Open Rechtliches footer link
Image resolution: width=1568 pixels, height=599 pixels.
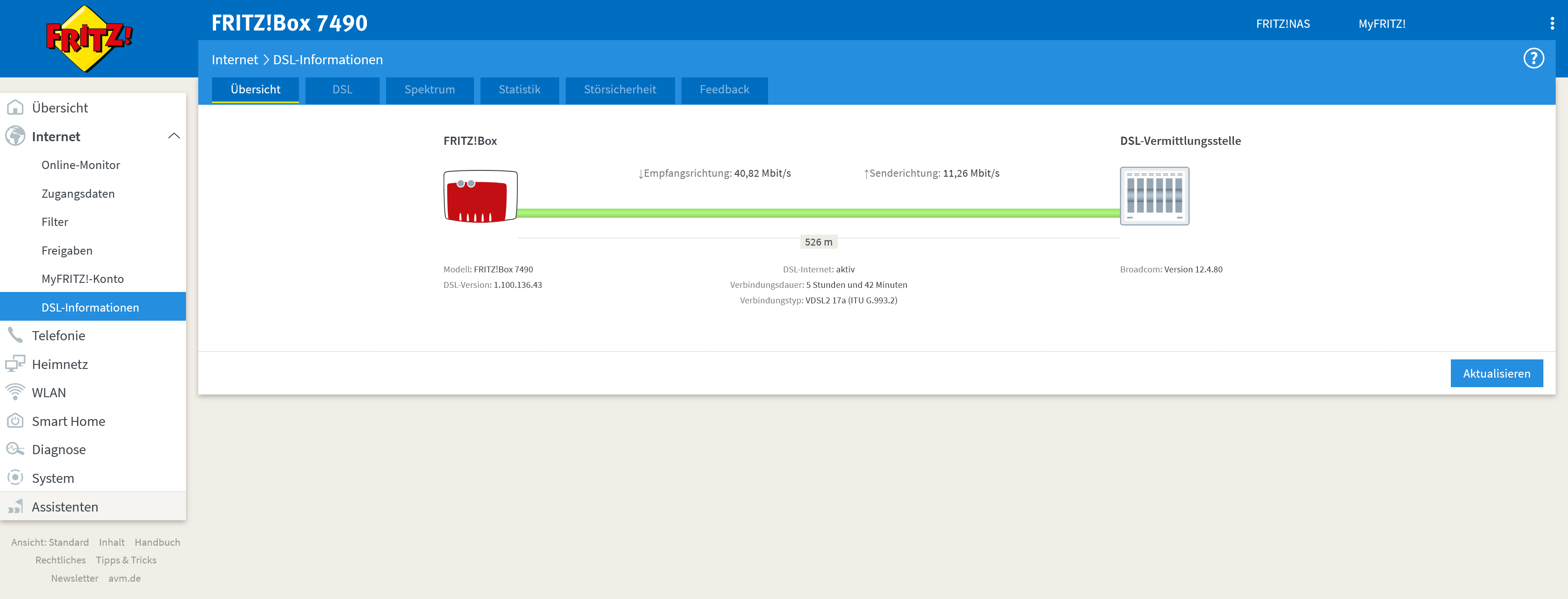tap(60, 560)
